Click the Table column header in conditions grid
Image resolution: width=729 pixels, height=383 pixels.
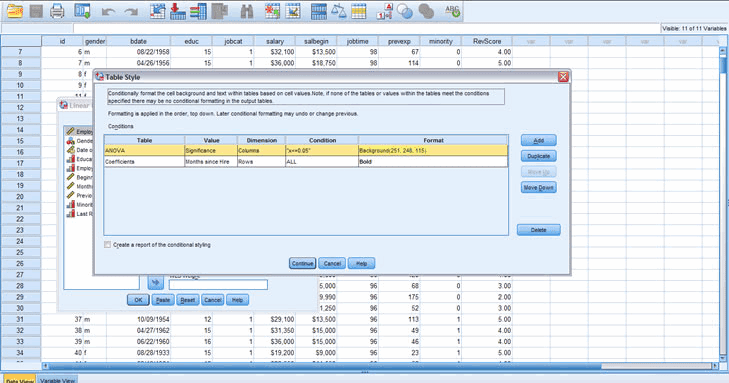coord(144,140)
